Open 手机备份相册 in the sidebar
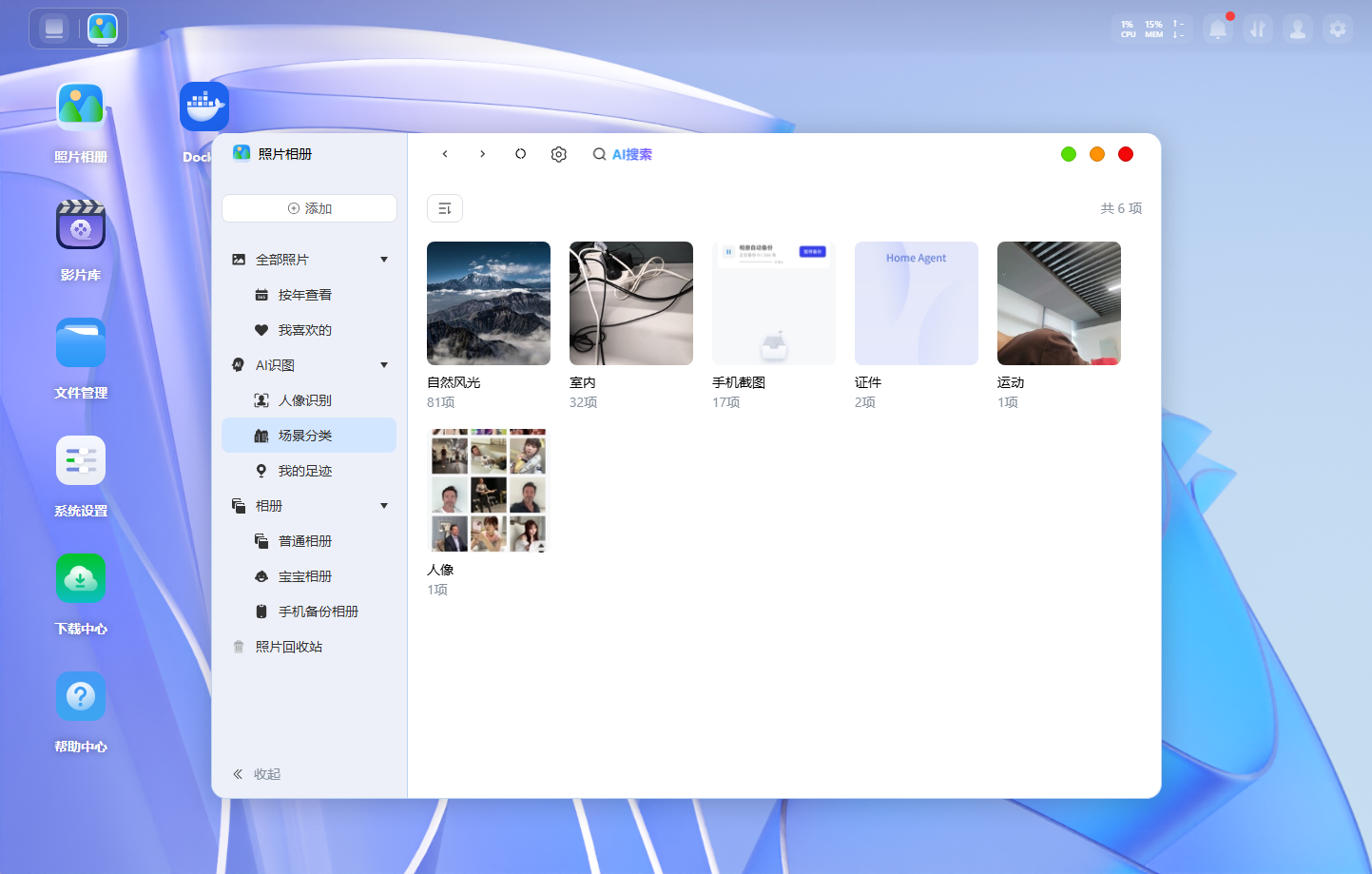The image size is (1372, 874). point(309,612)
